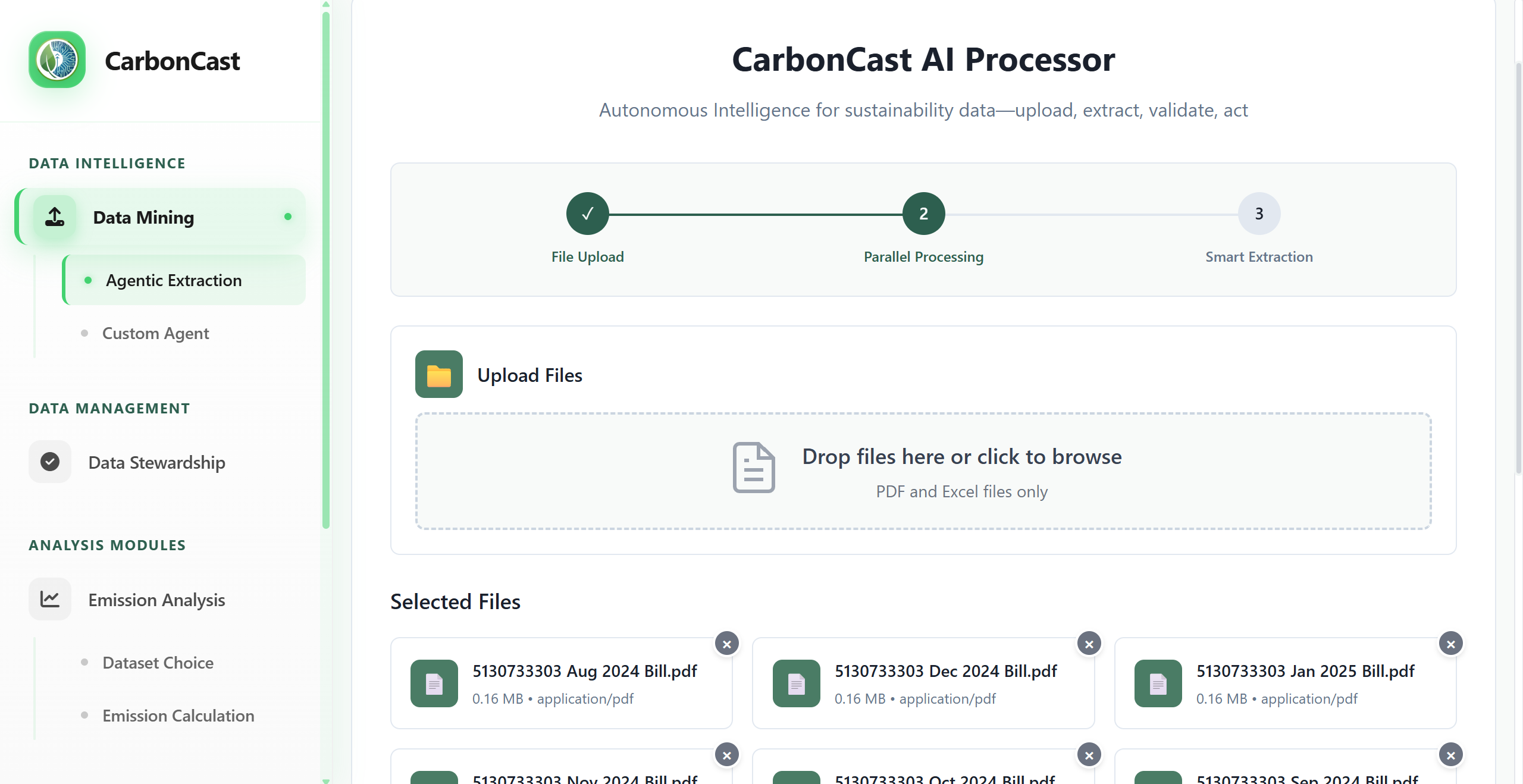Remove the Dec 2024 Bill.pdf file
This screenshot has width=1523, height=784.
coord(1089,644)
